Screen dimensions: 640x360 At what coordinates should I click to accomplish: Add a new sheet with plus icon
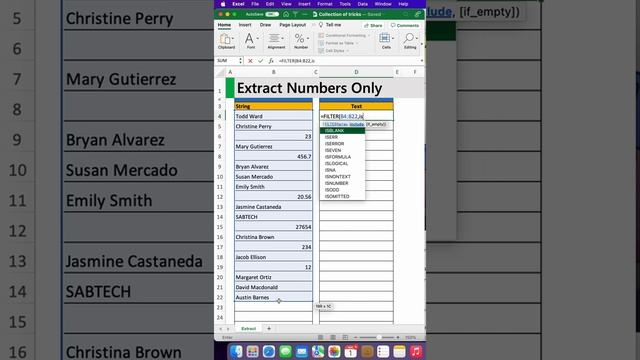pyautogui.click(x=269, y=328)
